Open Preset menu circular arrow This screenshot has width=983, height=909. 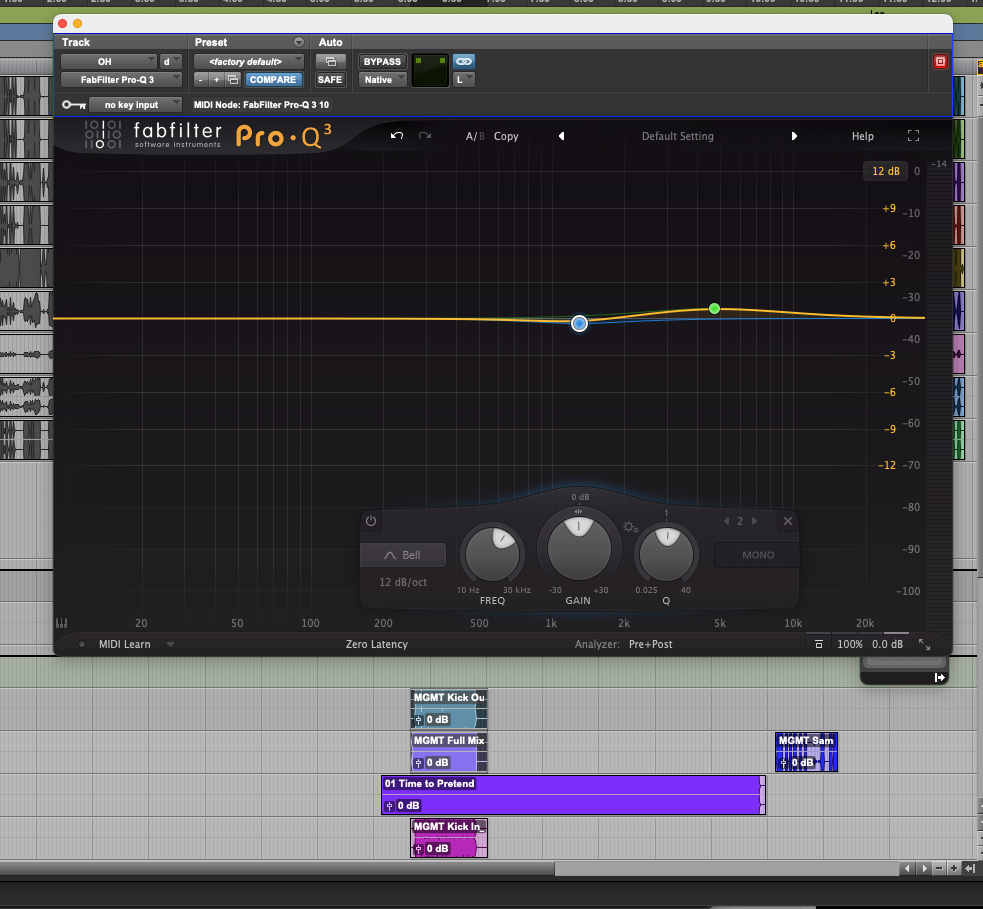tap(298, 42)
